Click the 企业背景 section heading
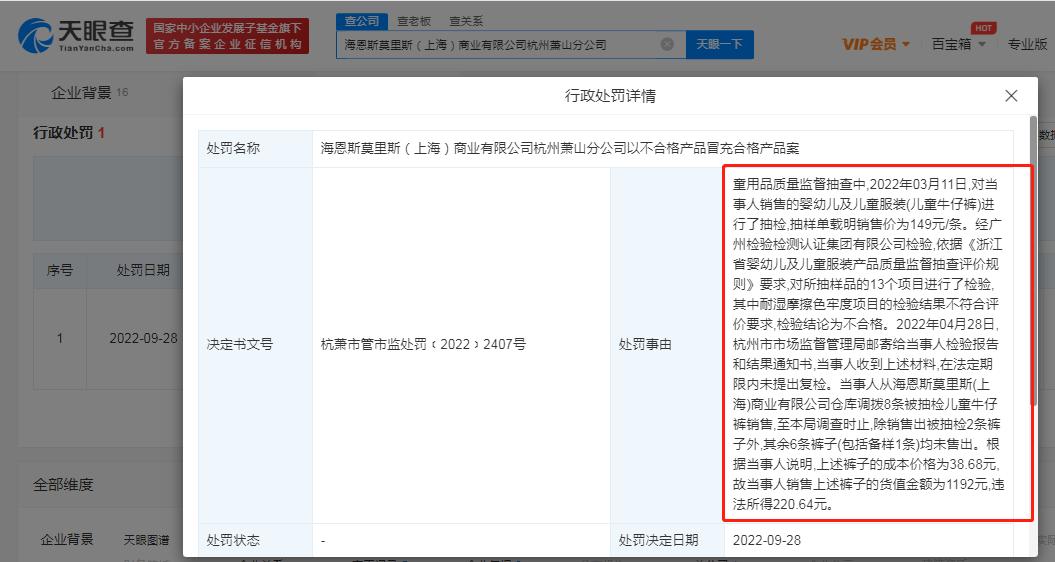 pyautogui.click(x=81, y=93)
